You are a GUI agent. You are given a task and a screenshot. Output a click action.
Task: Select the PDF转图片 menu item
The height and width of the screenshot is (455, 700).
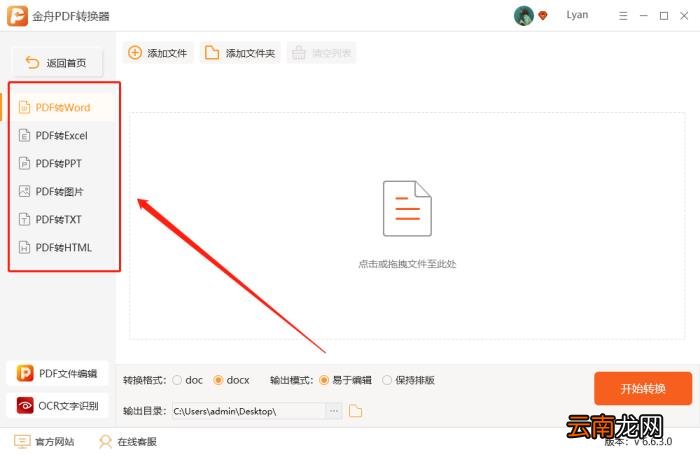(x=60, y=192)
